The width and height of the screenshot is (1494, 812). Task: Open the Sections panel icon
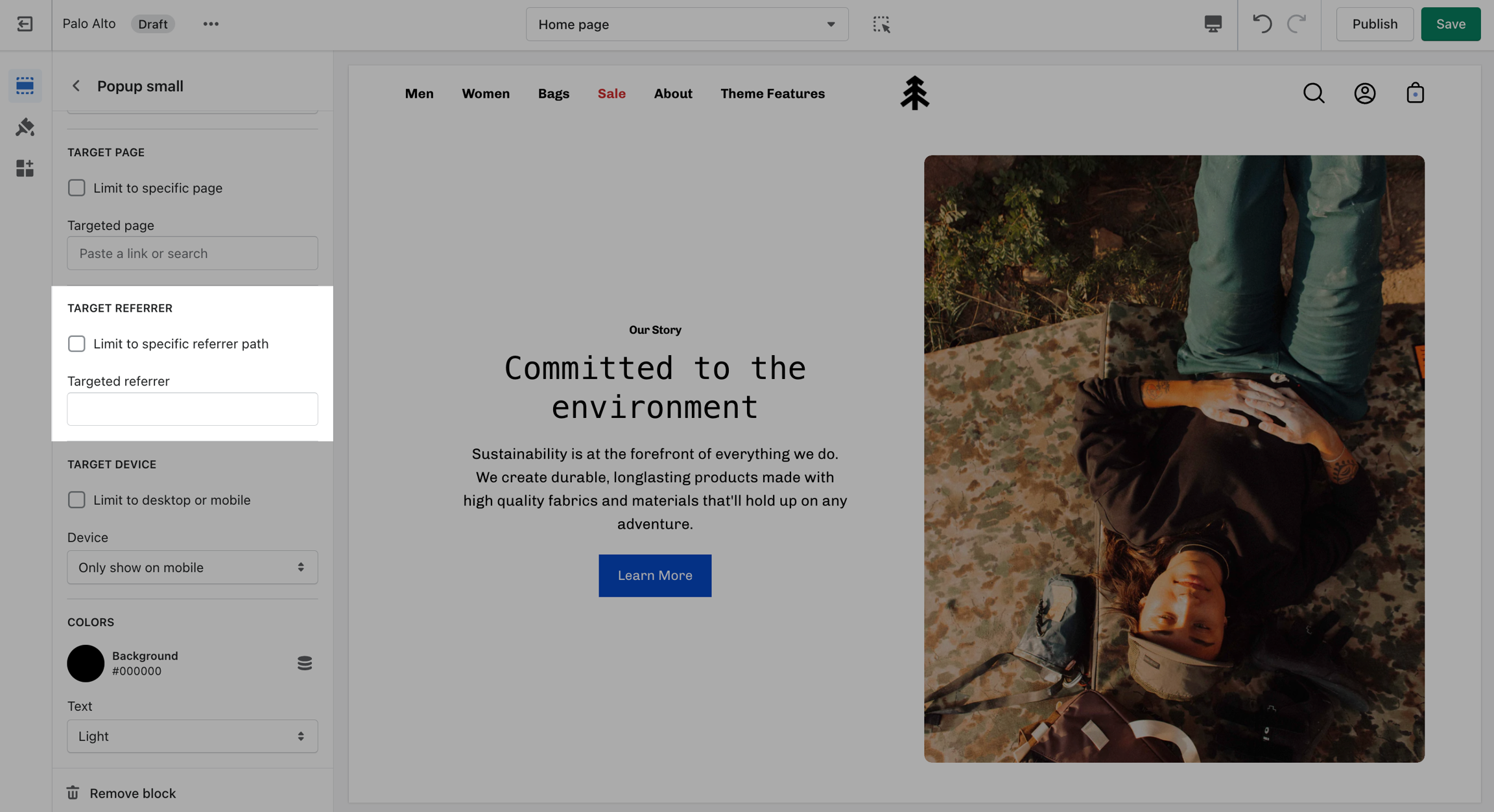point(25,86)
